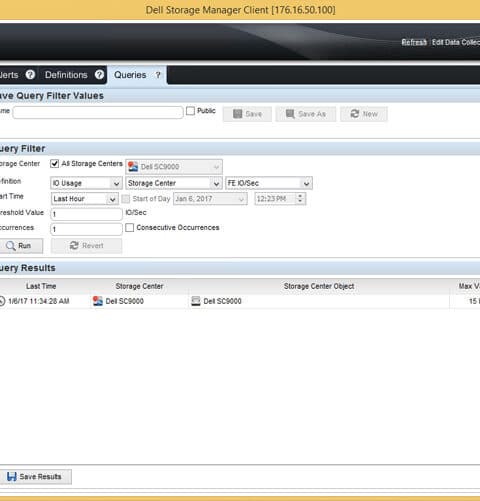This screenshot has height=501, width=480.
Task: Open the IO Usage definition dropdown
Action: [x=86, y=183]
